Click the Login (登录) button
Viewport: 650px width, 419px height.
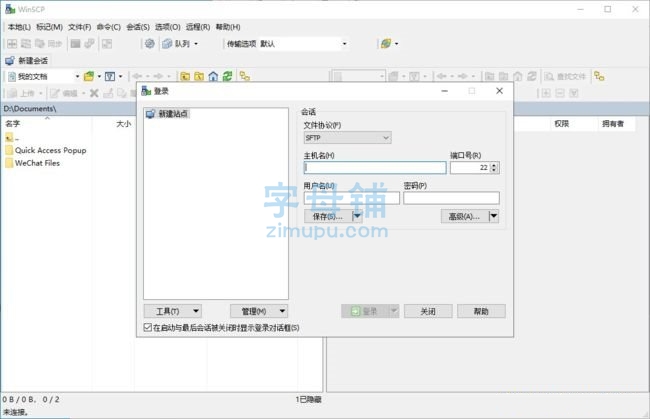coord(365,311)
